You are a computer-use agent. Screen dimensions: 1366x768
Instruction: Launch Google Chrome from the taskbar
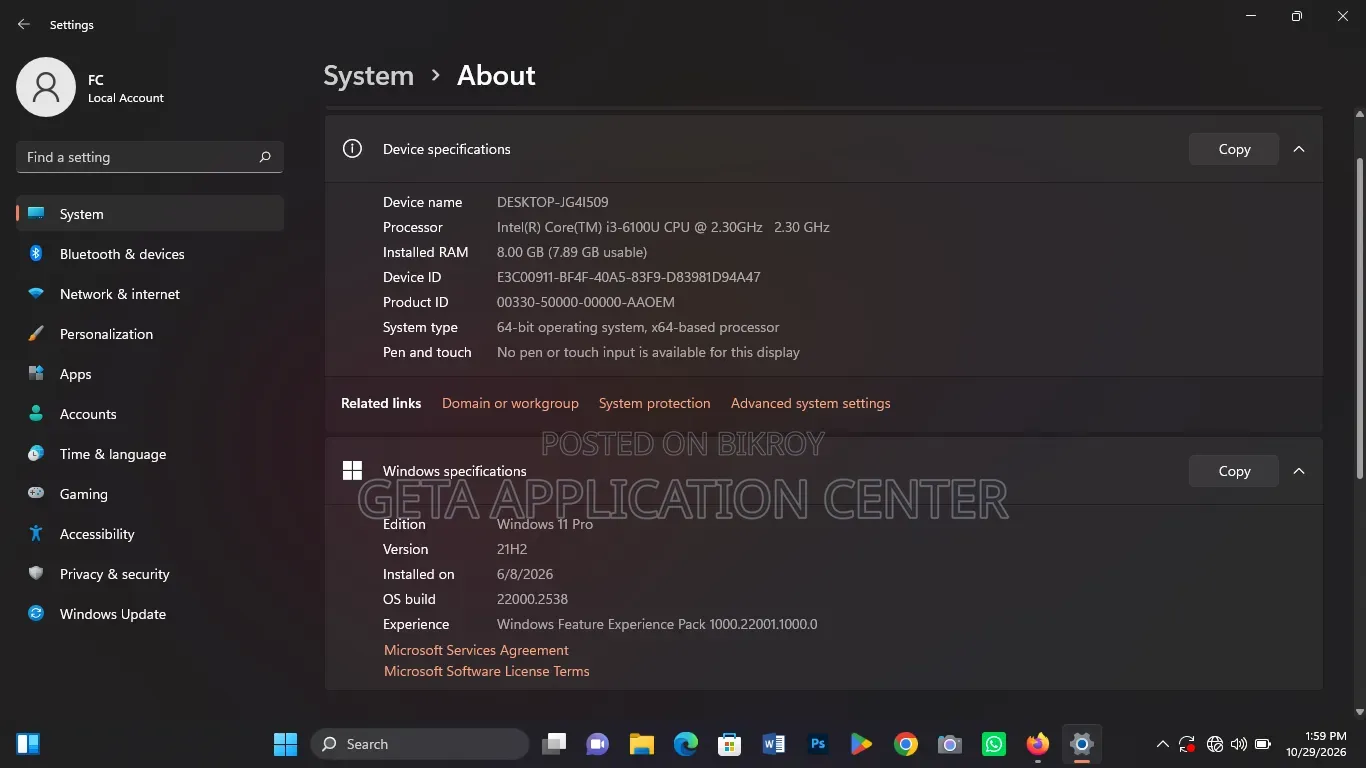pos(906,744)
